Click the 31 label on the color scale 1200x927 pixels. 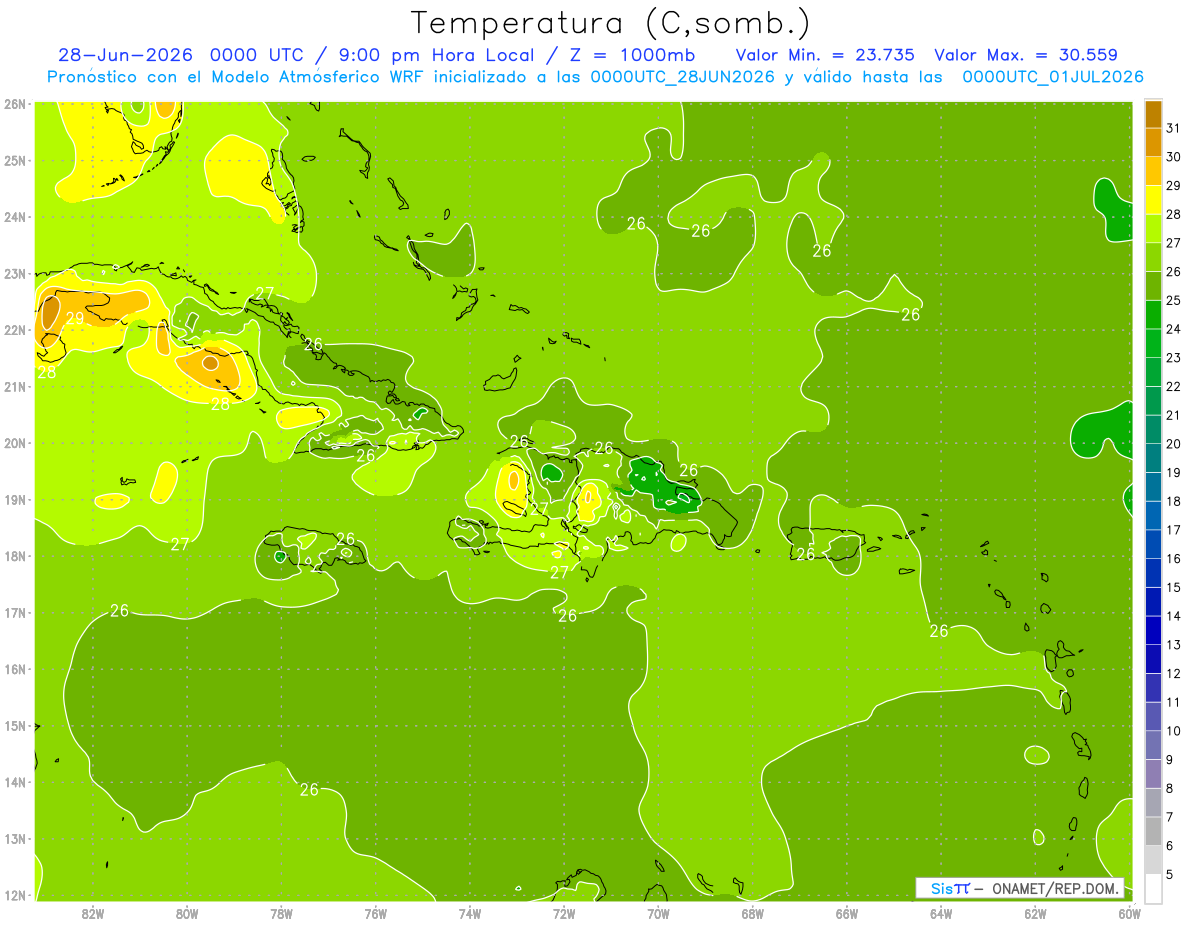pos(1173,128)
